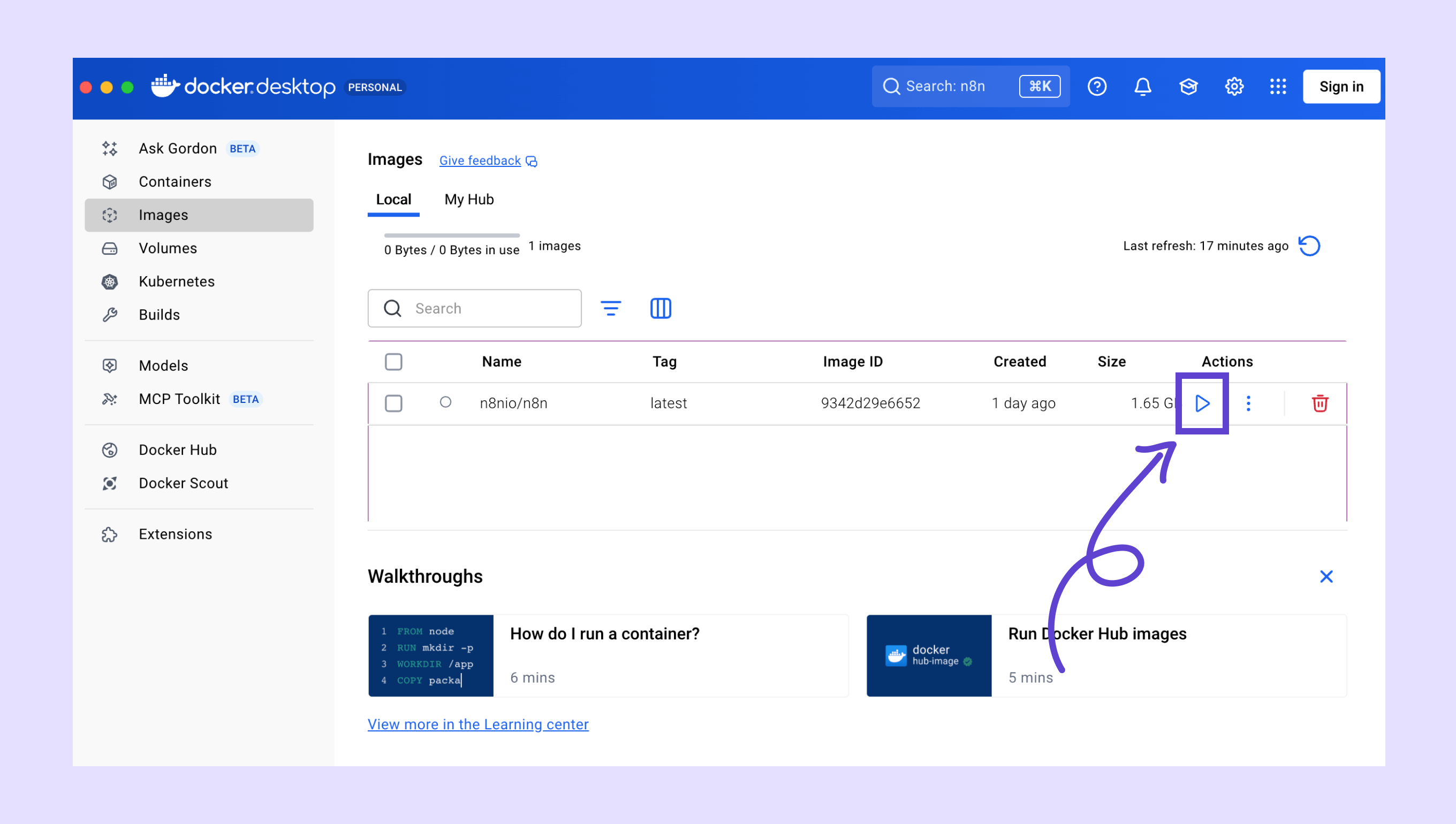1456x824 pixels.
Task: Select the n8nio/n8n row checkbox
Action: (393, 403)
